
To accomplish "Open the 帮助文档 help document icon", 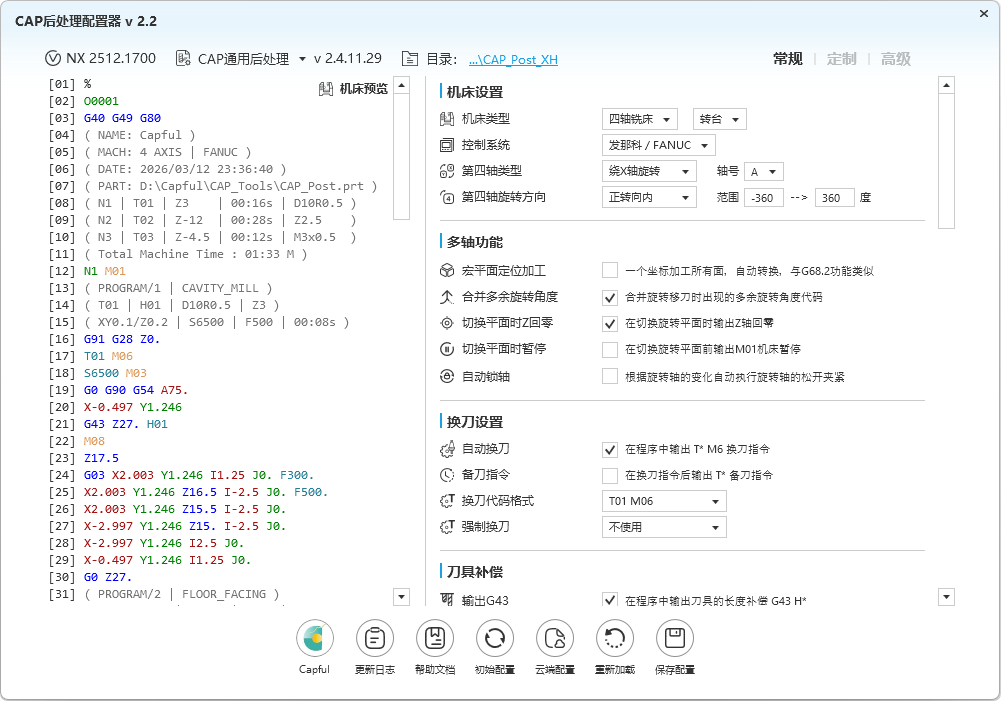I will (434, 638).
